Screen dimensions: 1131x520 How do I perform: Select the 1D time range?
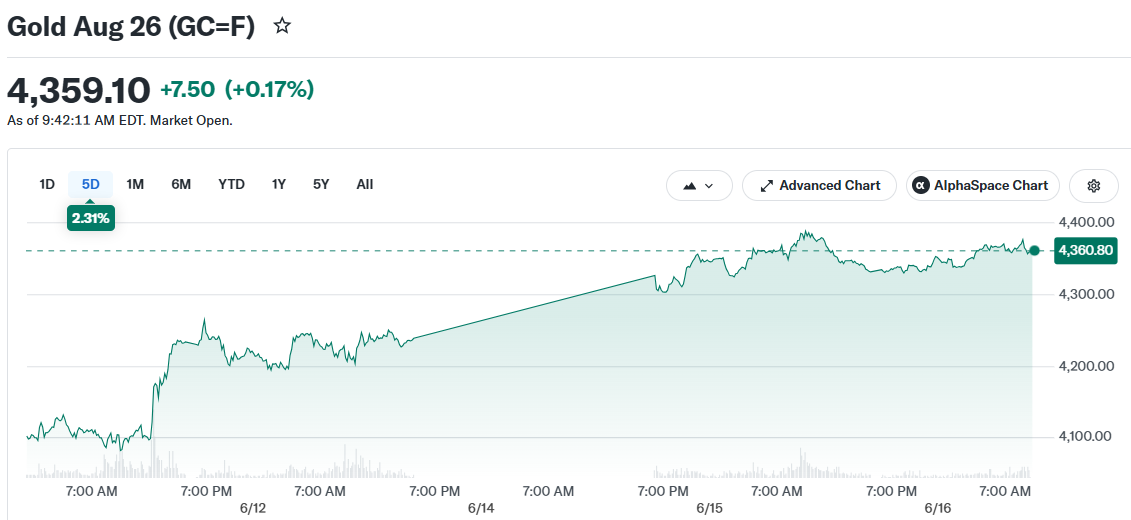(x=47, y=185)
